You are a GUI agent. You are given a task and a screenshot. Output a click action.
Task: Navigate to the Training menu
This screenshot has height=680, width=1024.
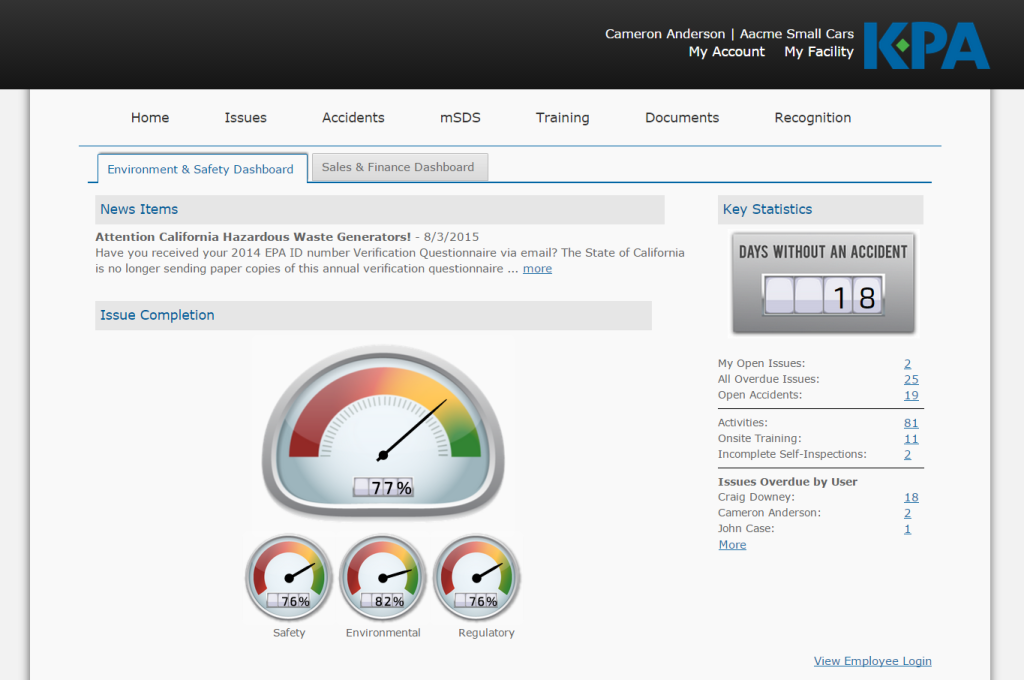562,118
